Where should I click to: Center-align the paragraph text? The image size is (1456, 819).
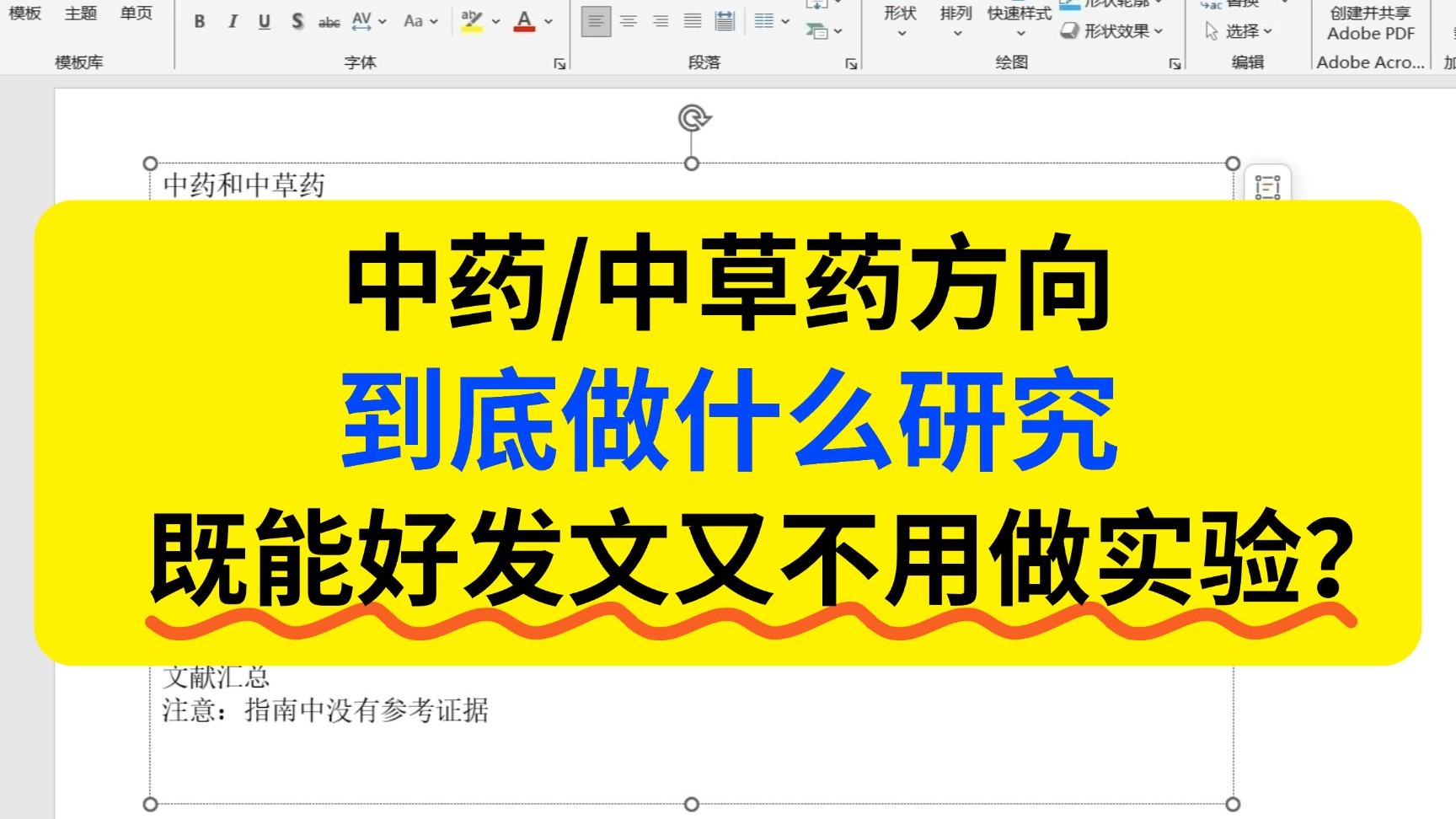tap(629, 21)
